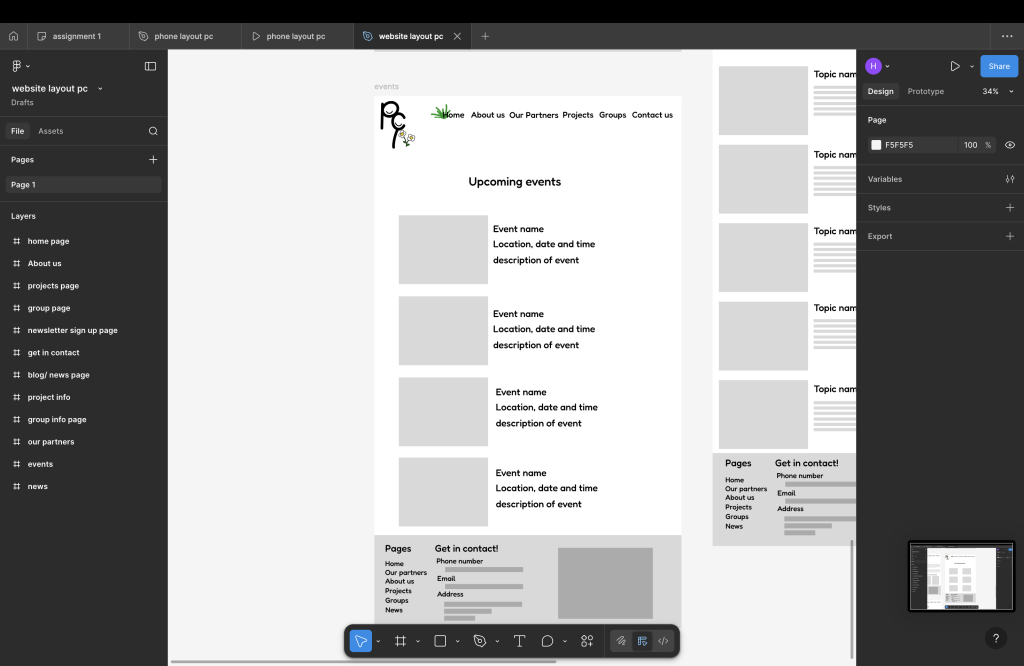Image resolution: width=1024 pixels, height=666 pixels.
Task: Open the zoom level 34% dropdown
Action: 996,91
